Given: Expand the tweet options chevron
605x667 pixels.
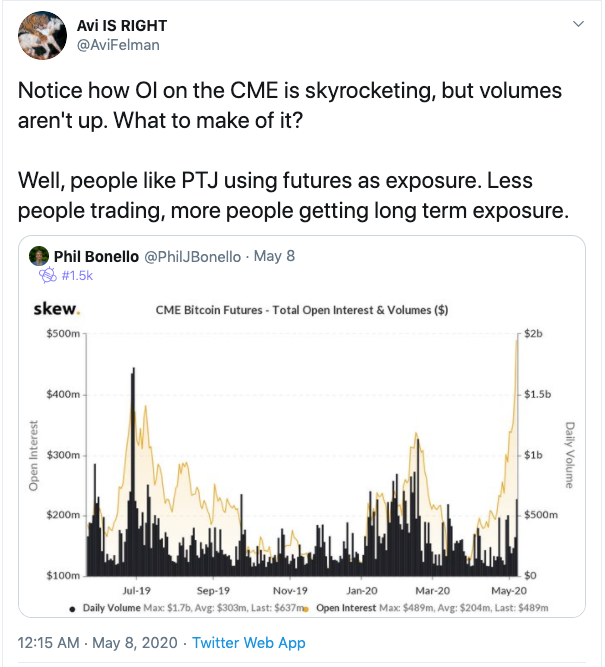Looking at the screenshot, I should click(x=579, y=24).
